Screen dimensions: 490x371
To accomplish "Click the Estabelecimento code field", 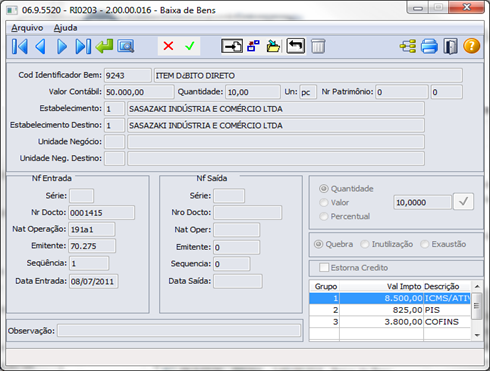I will [x=115, y=108].
